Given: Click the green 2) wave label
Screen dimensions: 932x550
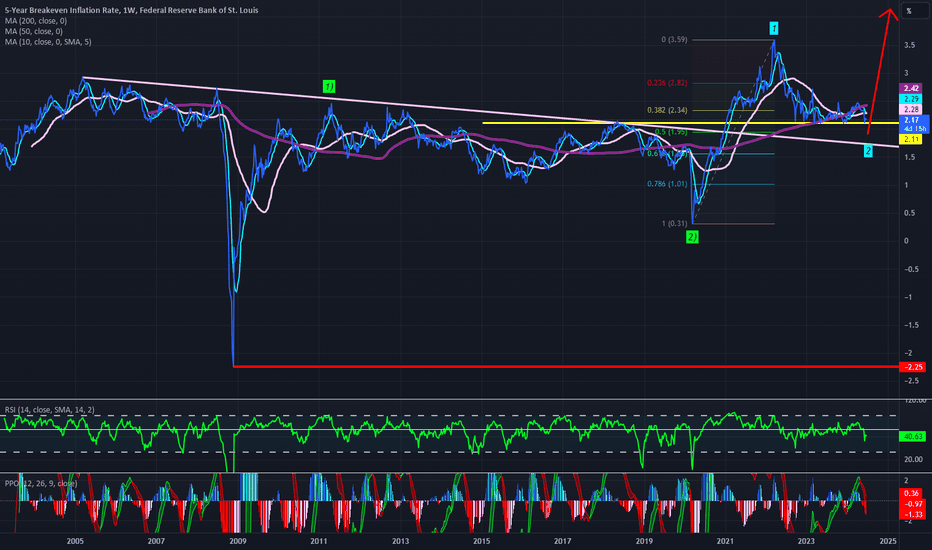Looking at the screenshot, I should click(692, 237).
